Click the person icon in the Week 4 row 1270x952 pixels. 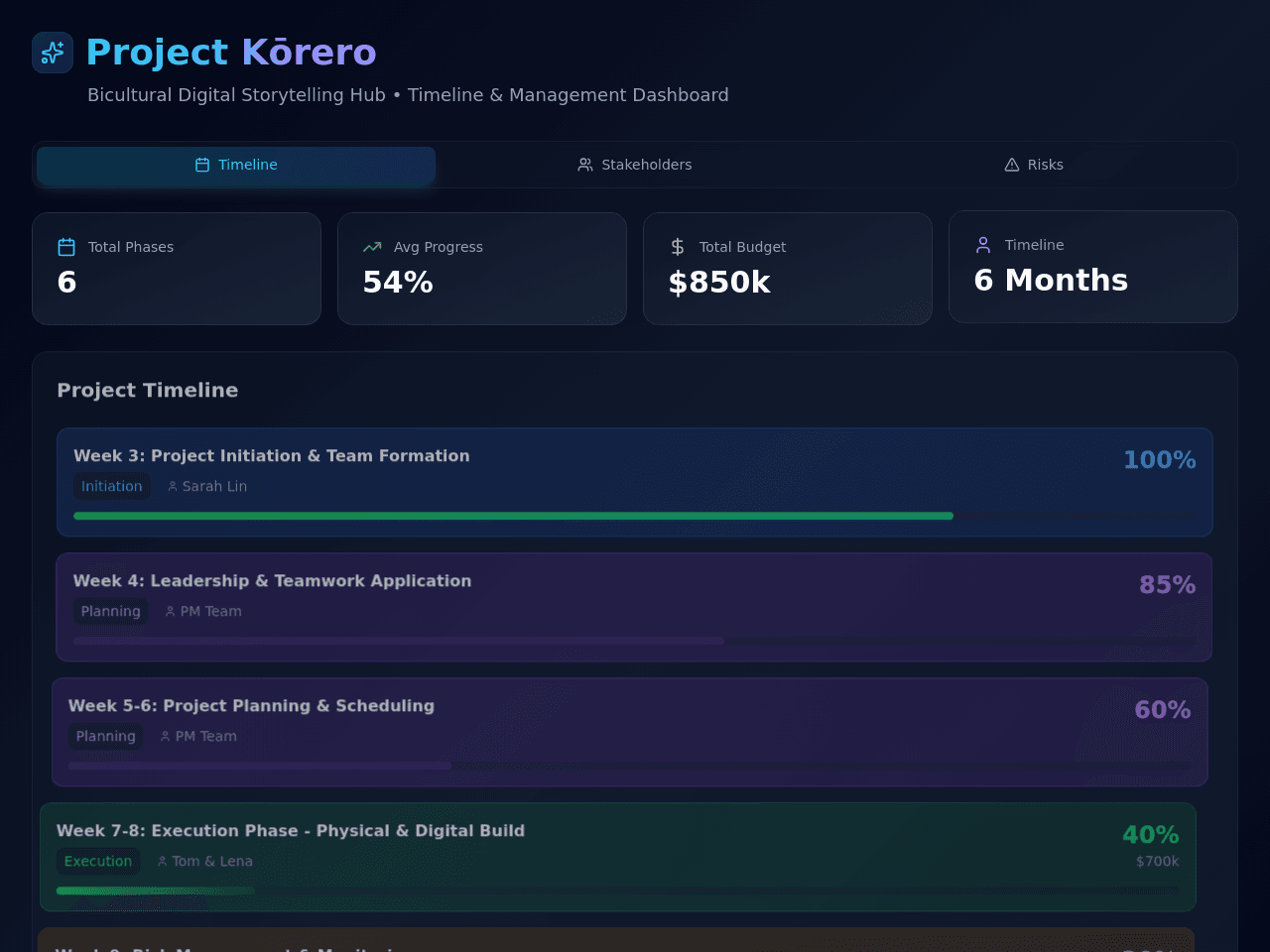(x=170, y=612)
